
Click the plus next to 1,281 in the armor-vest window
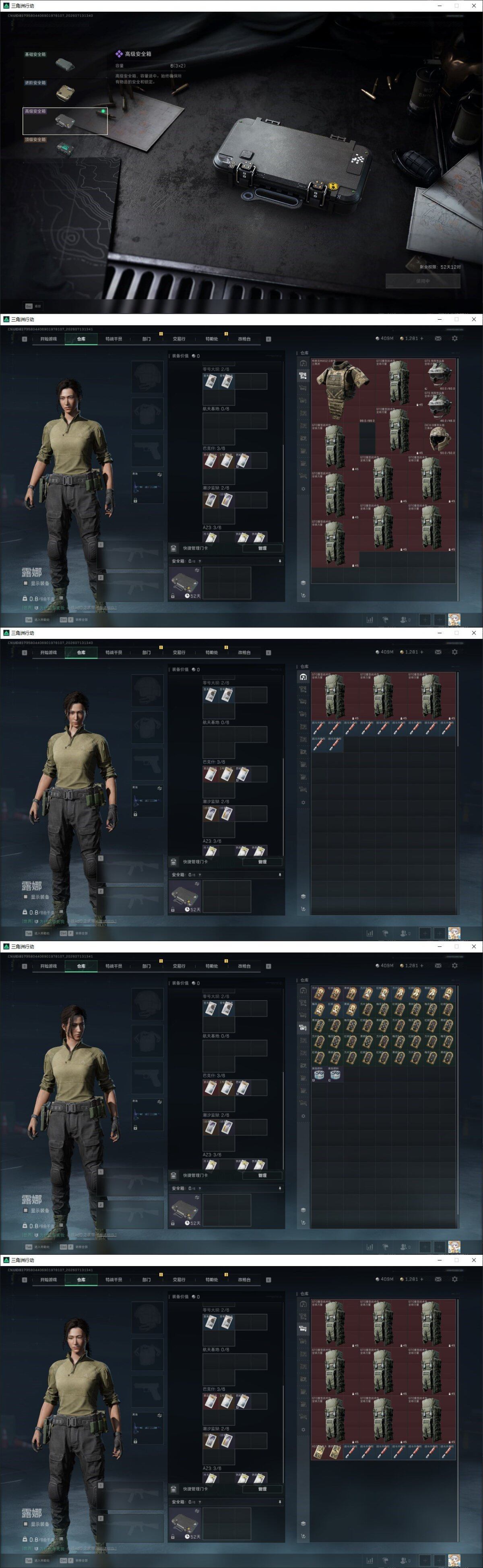421,339
